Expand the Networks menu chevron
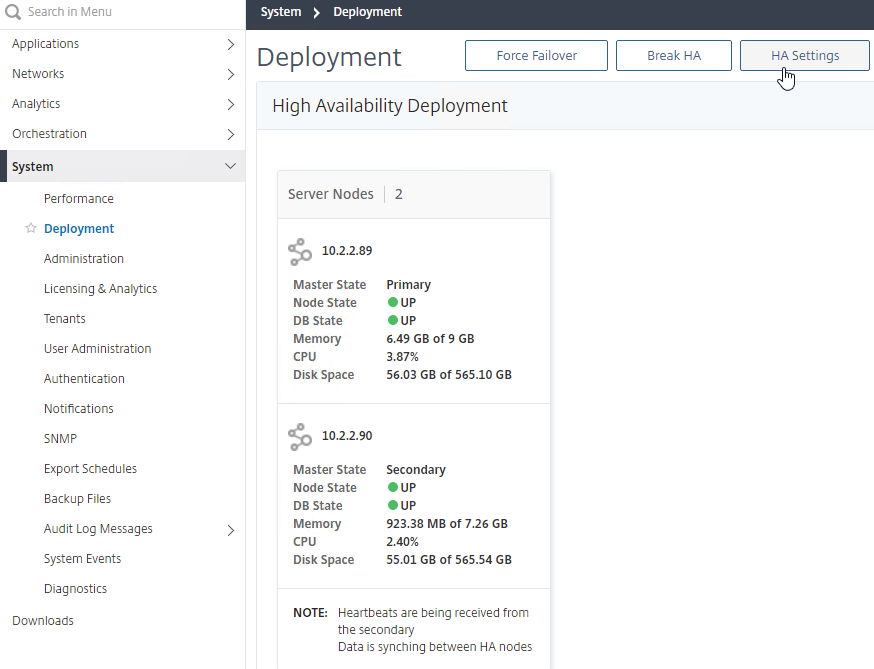Screen dimensions: 874x669 click(x=231, y=74)
